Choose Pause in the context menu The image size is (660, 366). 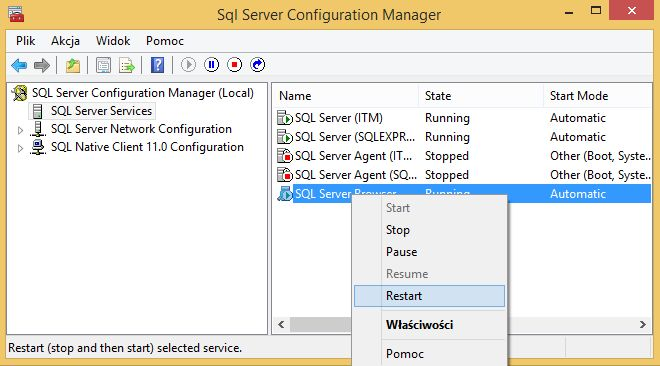click(x=429, y=252)
